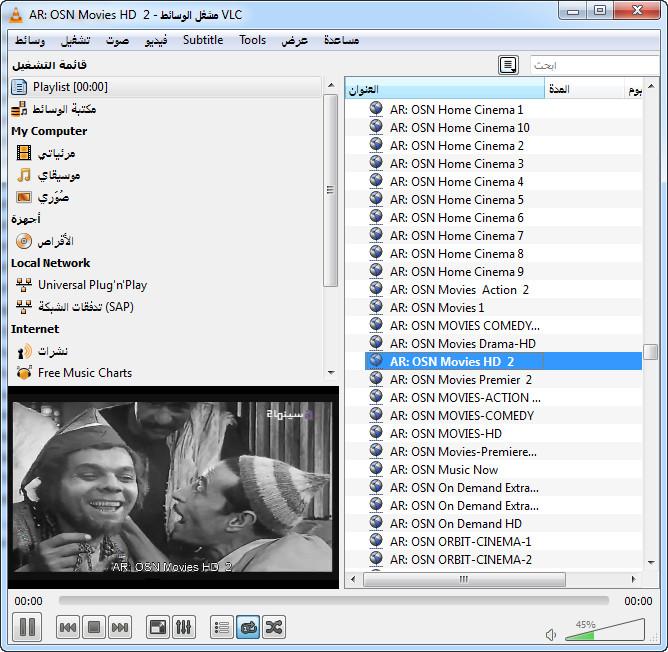668x652 pixels.
Task: Click globe icon of OSN Home Cinema 3
Action: [x=376, y=163]
